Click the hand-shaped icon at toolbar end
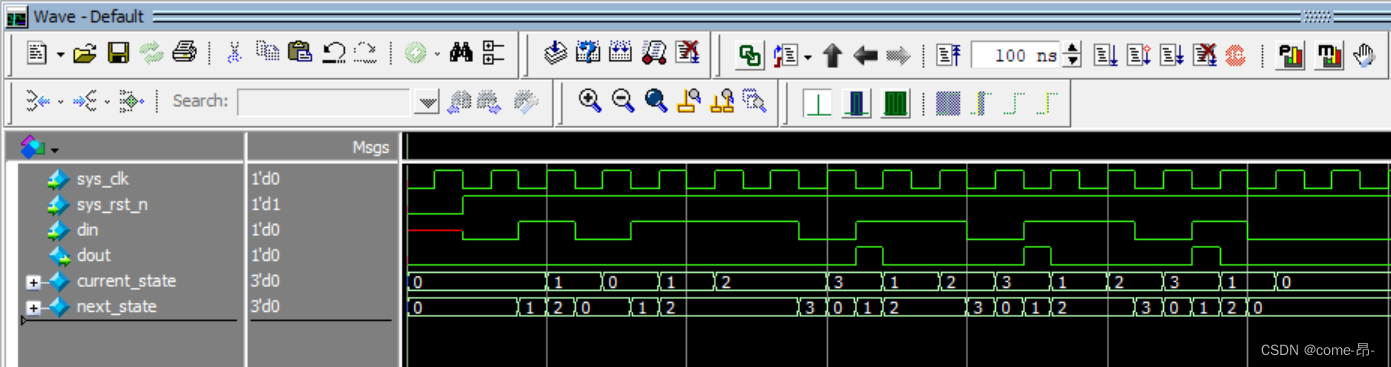This screenshot has height=367, width=1391. click(x=1364, y=55)
